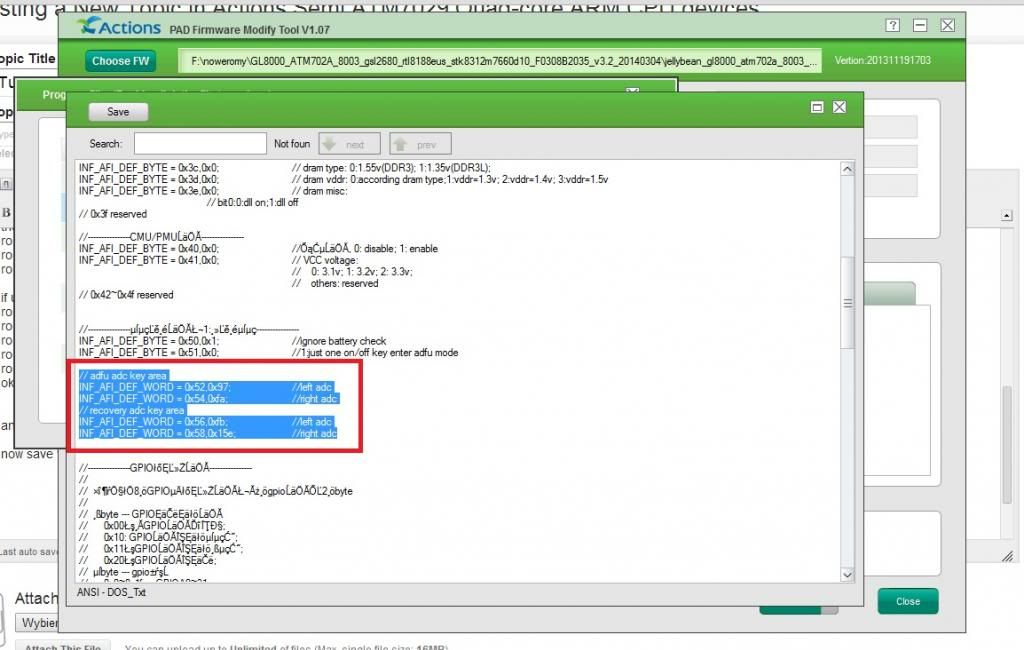
Task: Click line INF_AFI_DEF_WORD = 0x58,0x15e;
Action: (x=157, y=434)
